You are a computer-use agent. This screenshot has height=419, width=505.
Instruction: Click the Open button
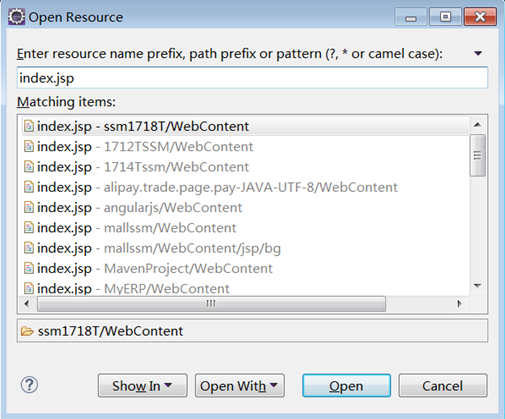(346, 386)
